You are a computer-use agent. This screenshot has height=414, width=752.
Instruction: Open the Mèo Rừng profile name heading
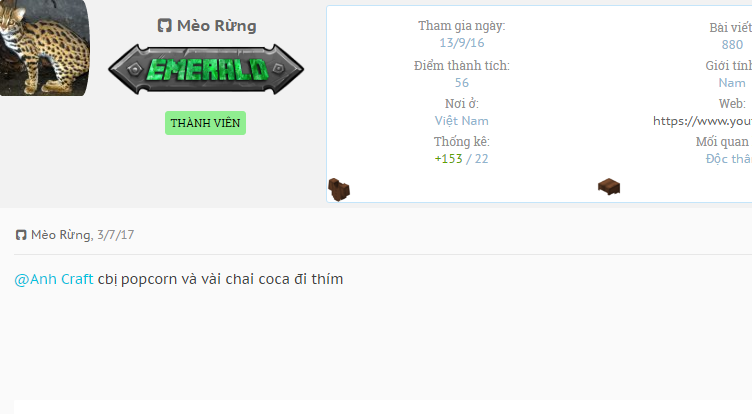point(217,25)
